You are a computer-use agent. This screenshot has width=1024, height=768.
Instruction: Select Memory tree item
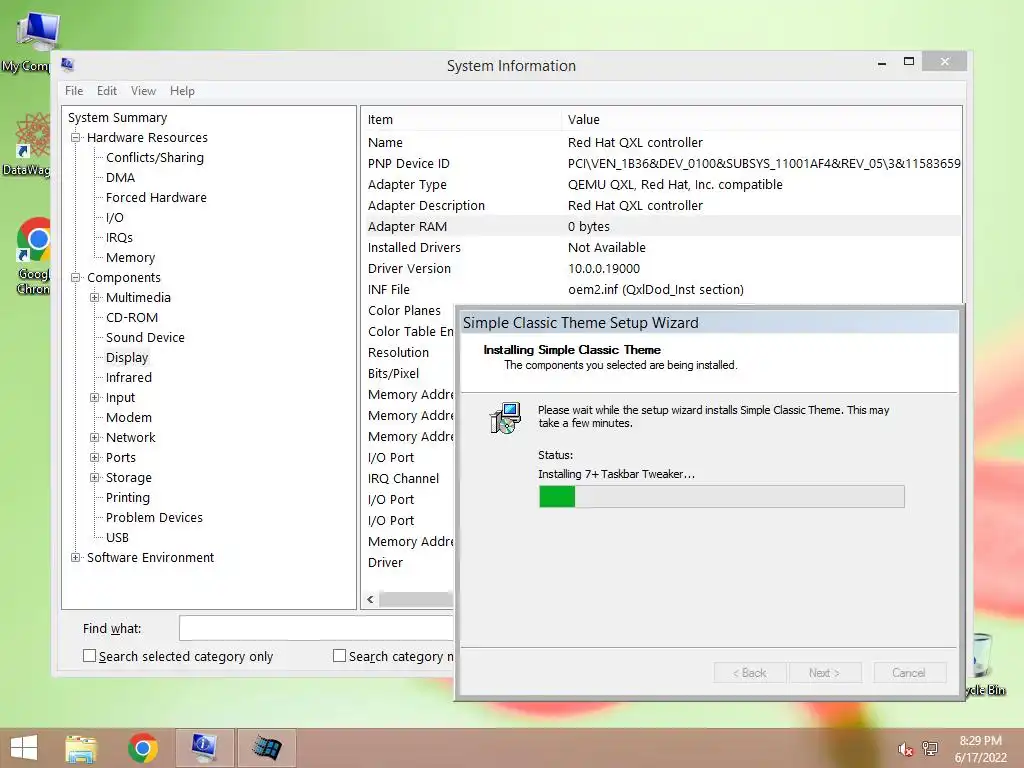click(x=130, y=257)
